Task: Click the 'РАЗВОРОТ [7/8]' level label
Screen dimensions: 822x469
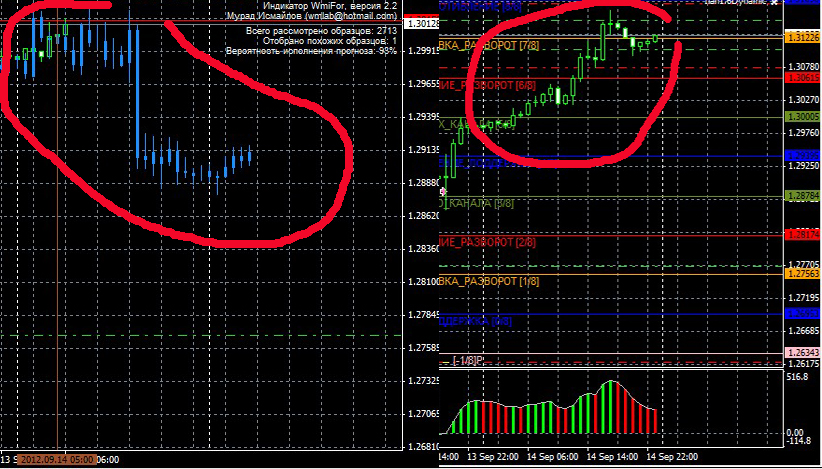Action: (503, 46)
